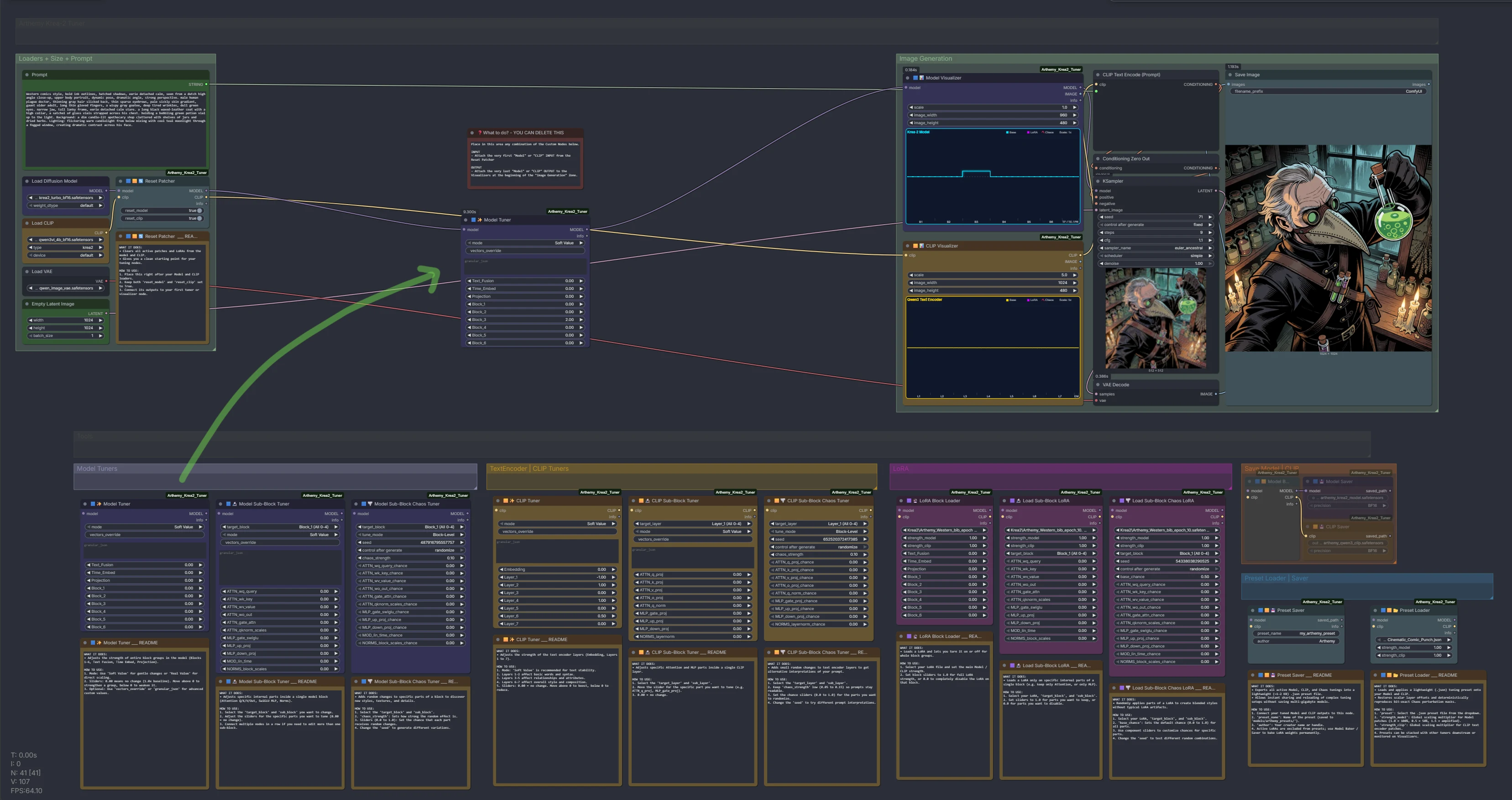Click the CLIP Sub-Block Chaos Tuner funnel icon
Image resolution: width=1512 pixels, height=800 pixels.
[783, 501]
